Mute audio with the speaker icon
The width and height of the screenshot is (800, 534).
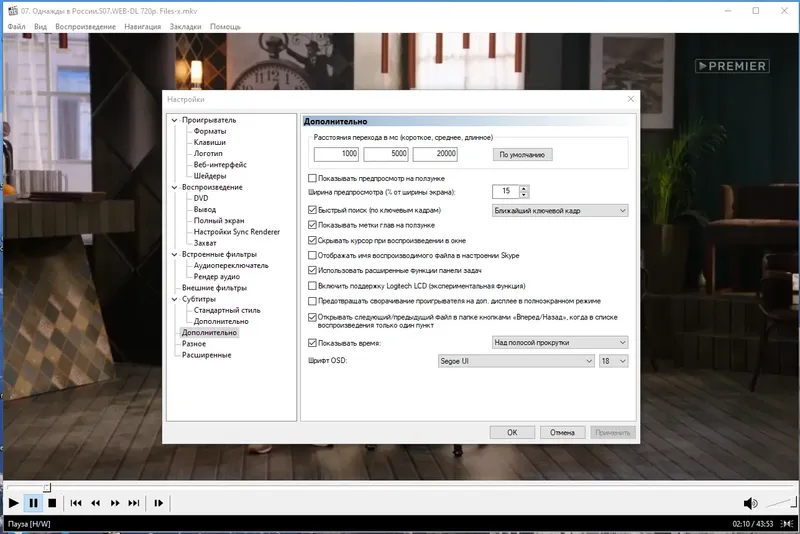(750, 503)
